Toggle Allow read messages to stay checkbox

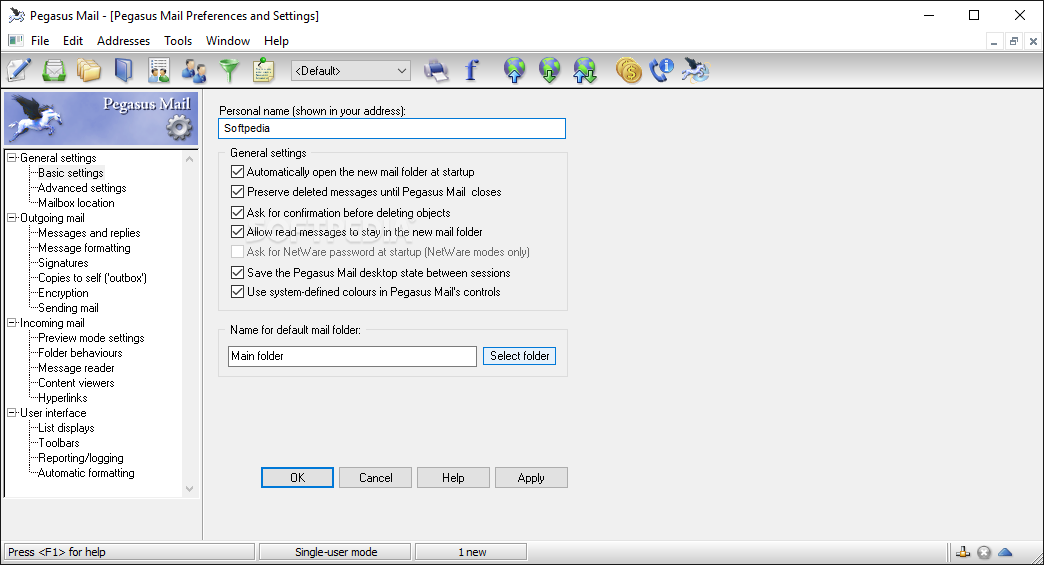[x=237, y=232]
